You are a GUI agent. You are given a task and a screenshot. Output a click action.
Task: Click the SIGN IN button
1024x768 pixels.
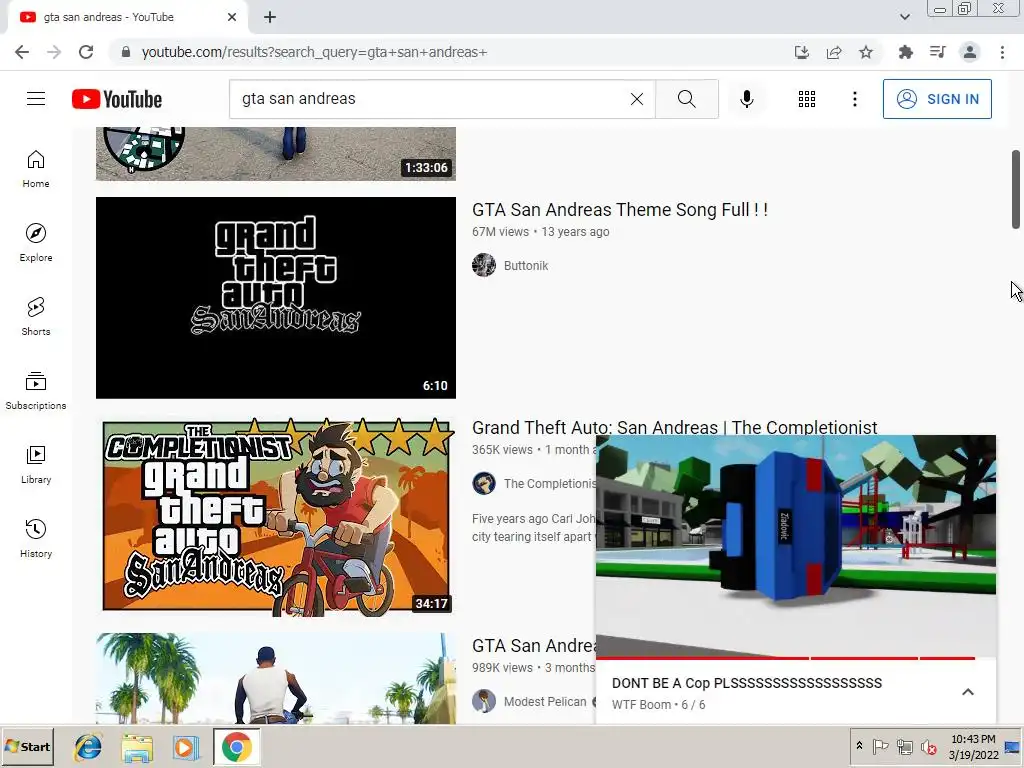point(936,99)
